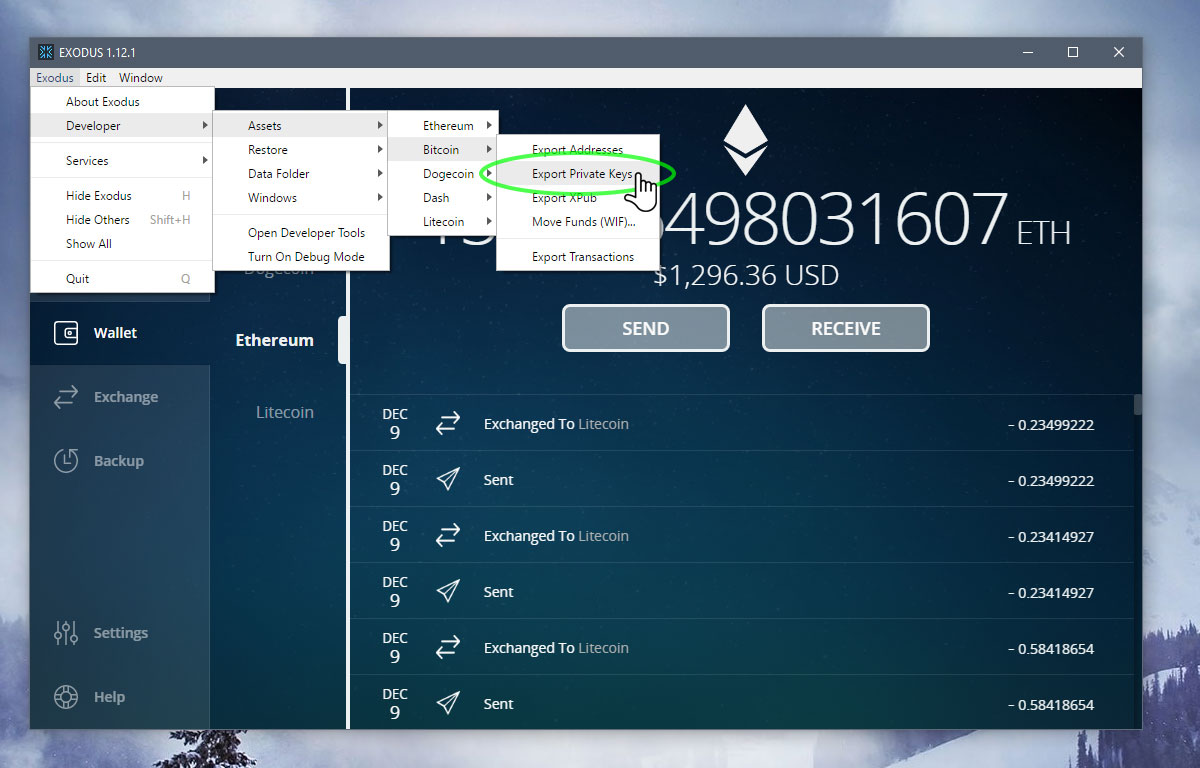1200x768 pixels.
Task: Expand Litecoin asset submenu
Action: [x=443, y=222]
